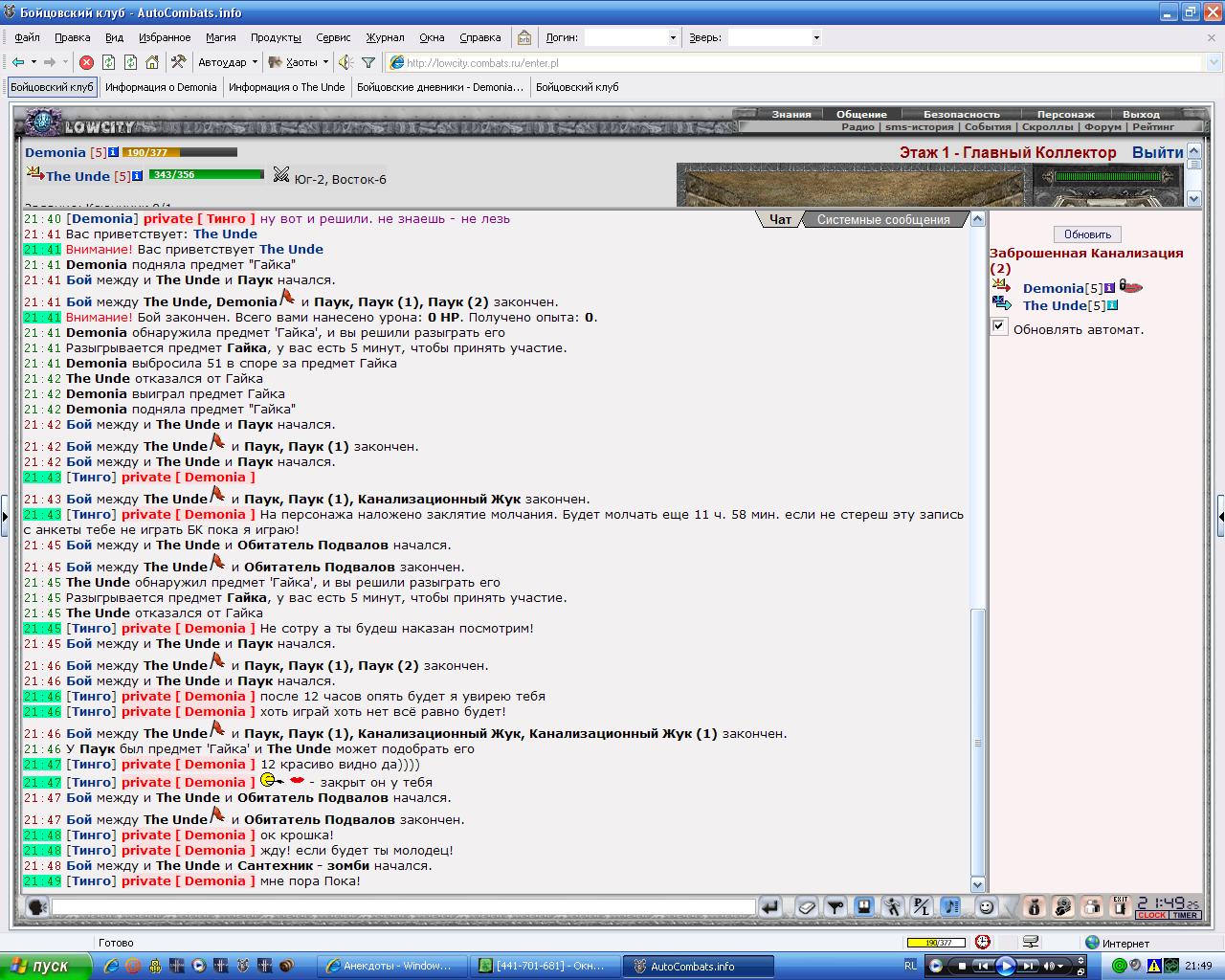Click the blue save/disk chat icon
Screen dimensions: 1225x980
tap(864, 906)
